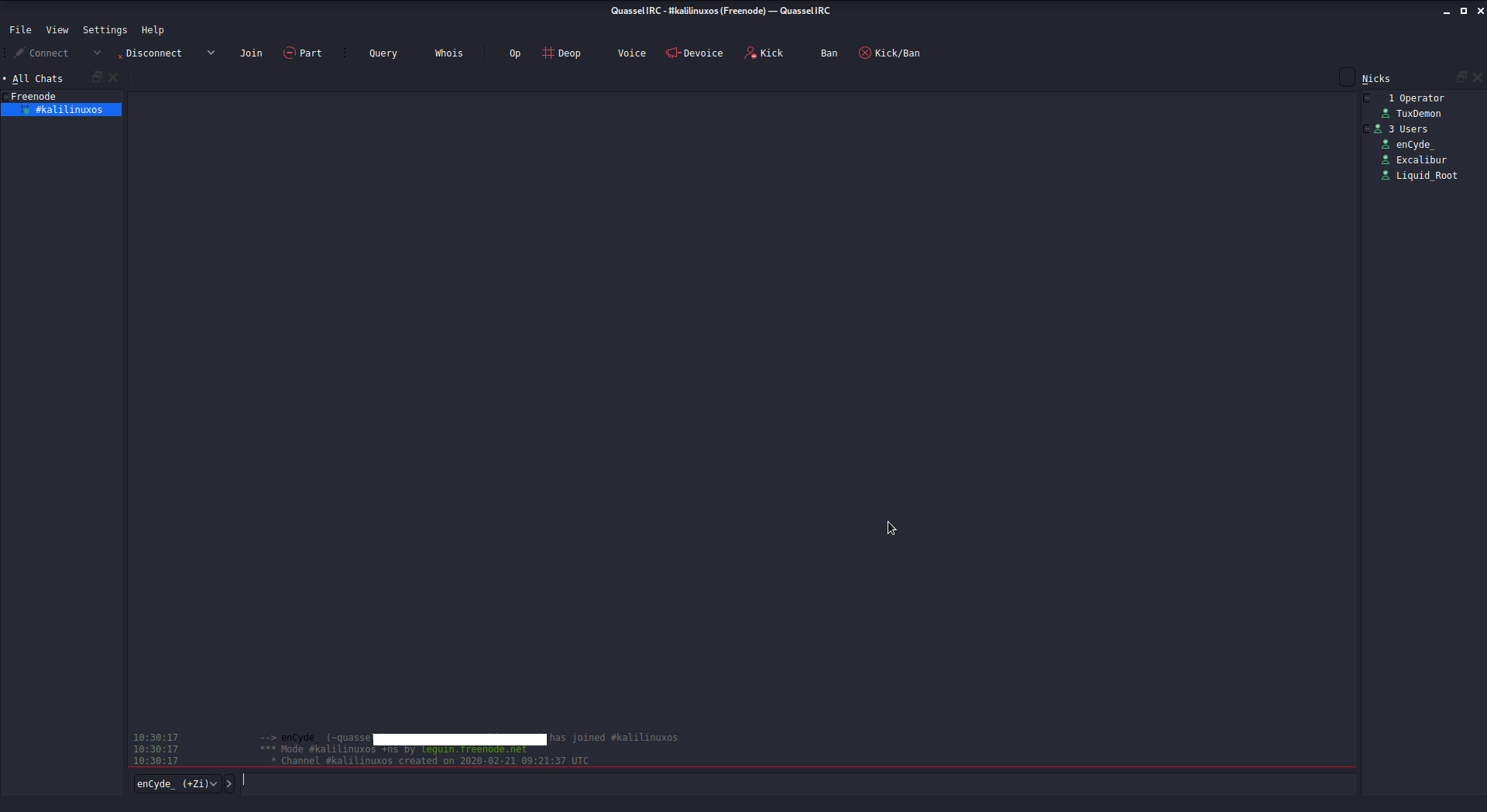Open the View menu
Image resolution: width=1487 pixels, height=812 pixels.
(57, 30)
